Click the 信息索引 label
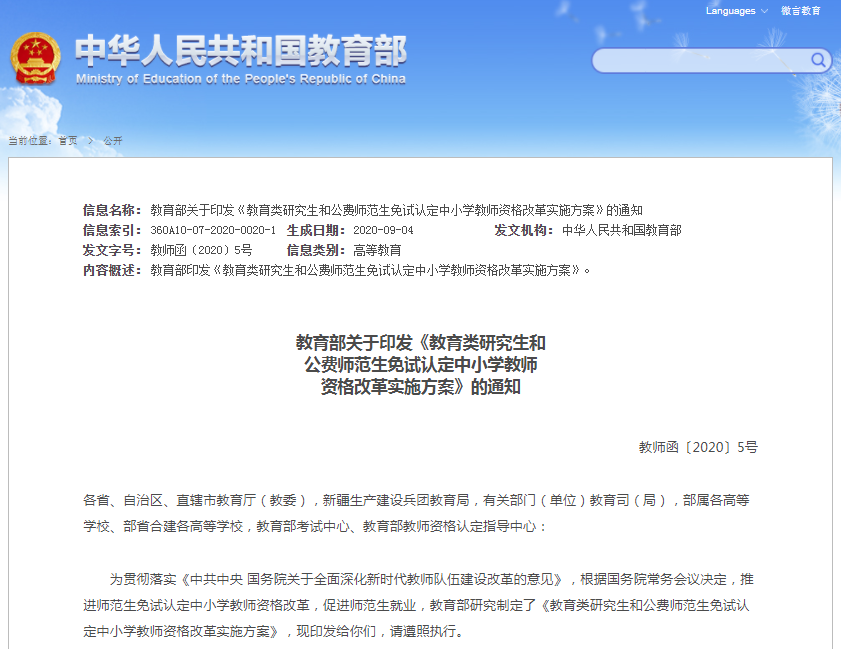Viewport: 841px width, 649px height. (112, 230)
